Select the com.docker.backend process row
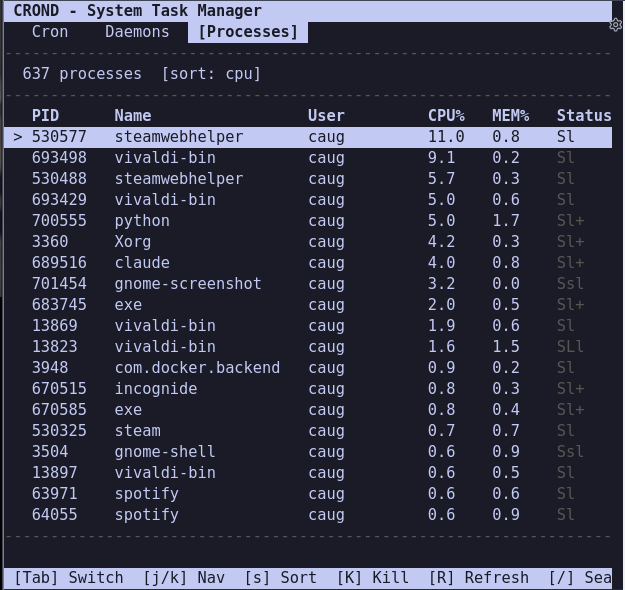Screen dimensions: 625x590 308,368
